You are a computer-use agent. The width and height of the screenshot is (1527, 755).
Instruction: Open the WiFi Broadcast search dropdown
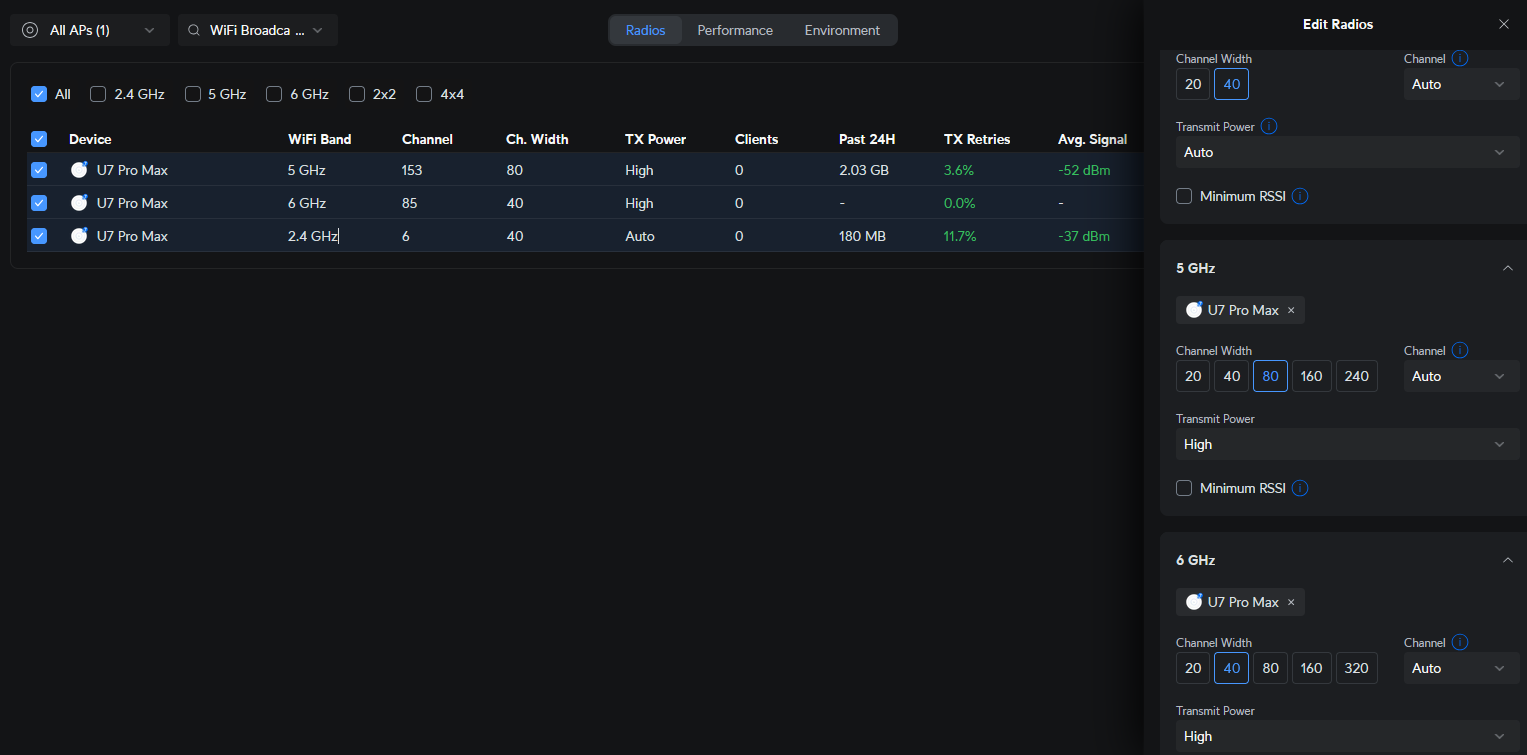258,30
